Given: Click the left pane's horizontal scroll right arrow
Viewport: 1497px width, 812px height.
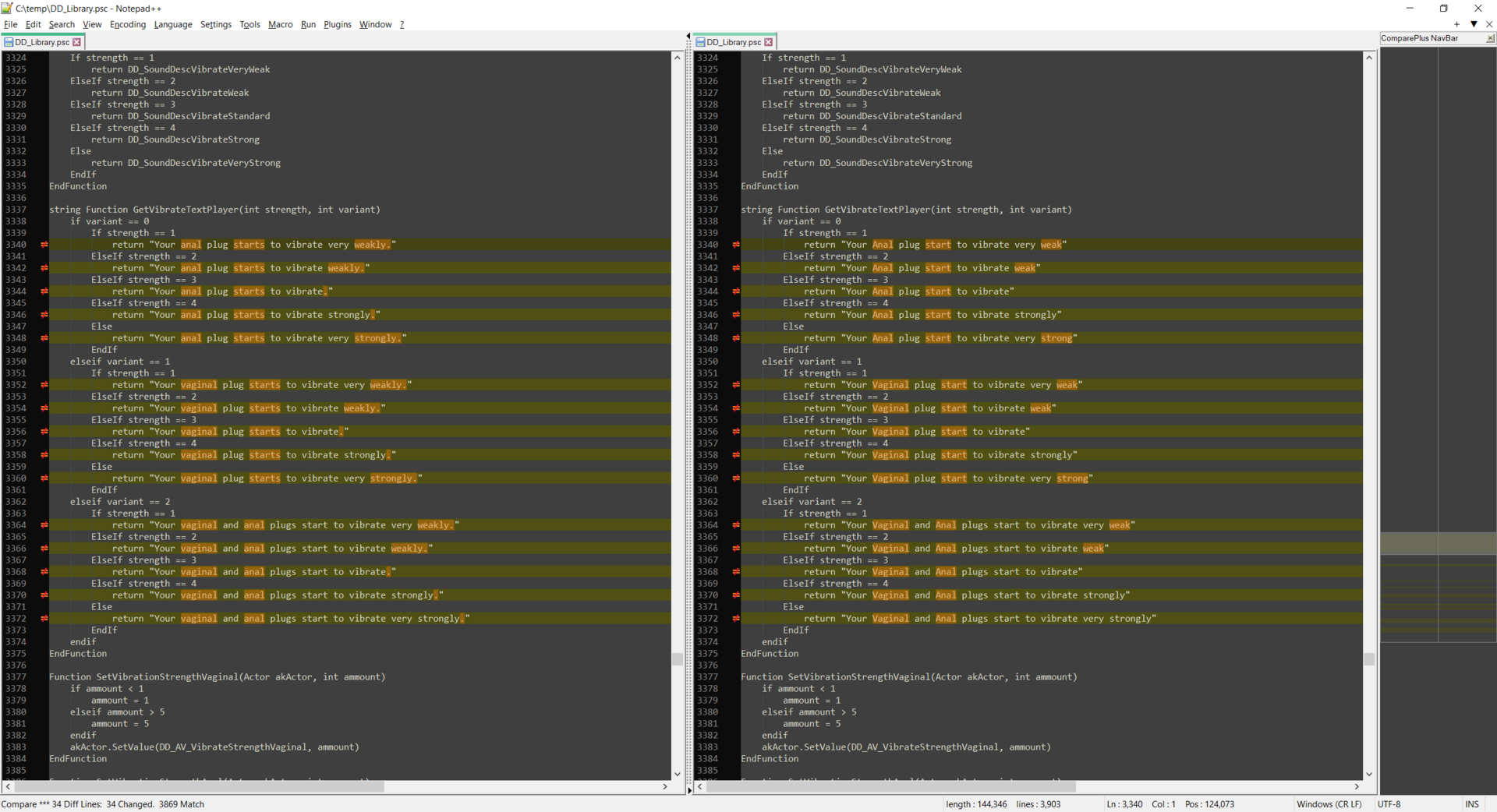Looking at the screenshot, I should 665,787.
